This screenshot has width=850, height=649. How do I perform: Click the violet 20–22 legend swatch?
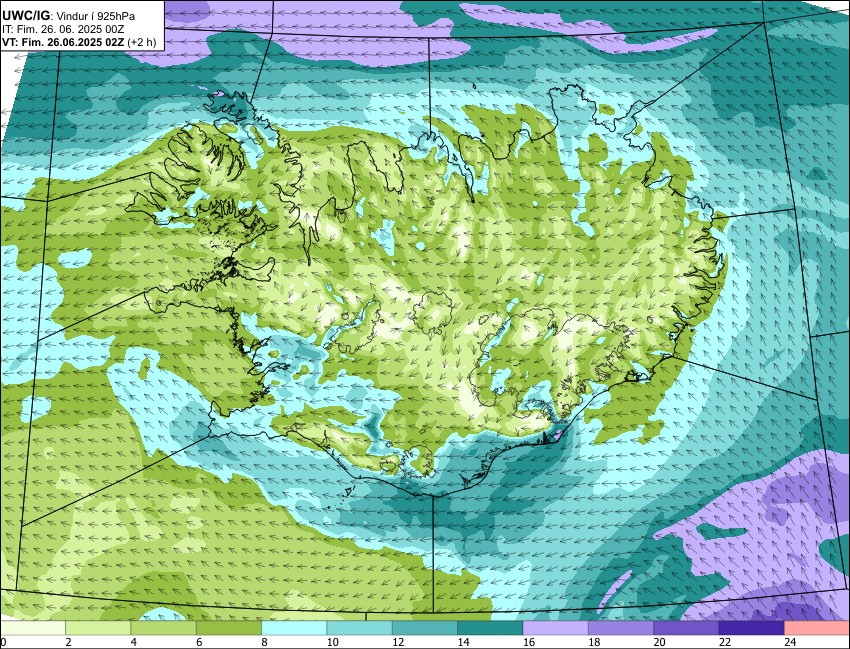(686, 628)
